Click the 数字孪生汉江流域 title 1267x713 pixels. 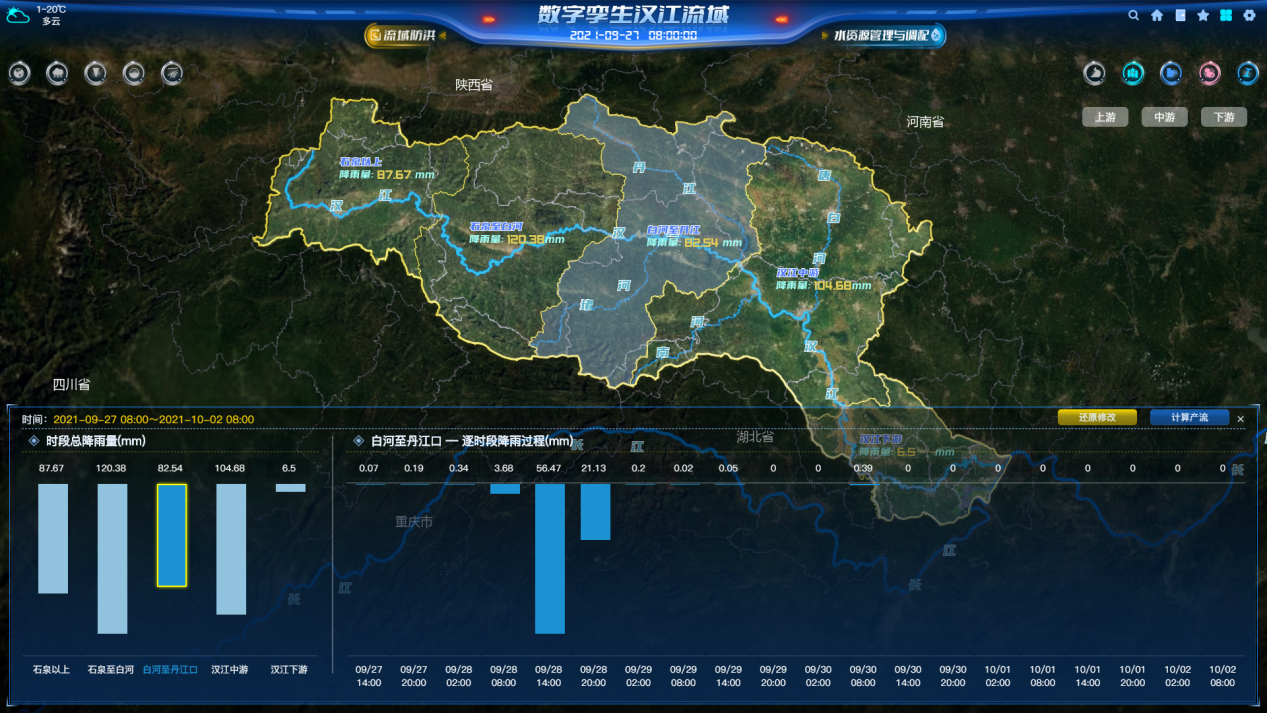633,14
